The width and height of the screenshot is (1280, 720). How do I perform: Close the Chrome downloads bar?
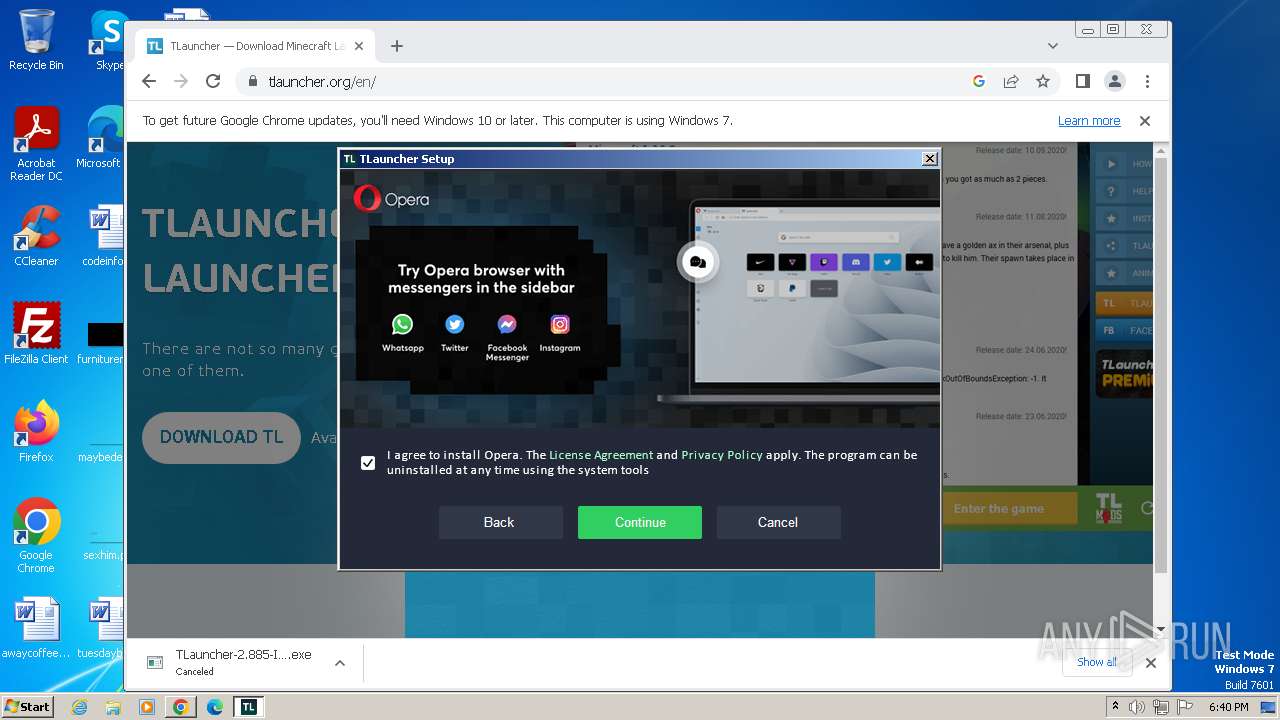point(1151,662)
